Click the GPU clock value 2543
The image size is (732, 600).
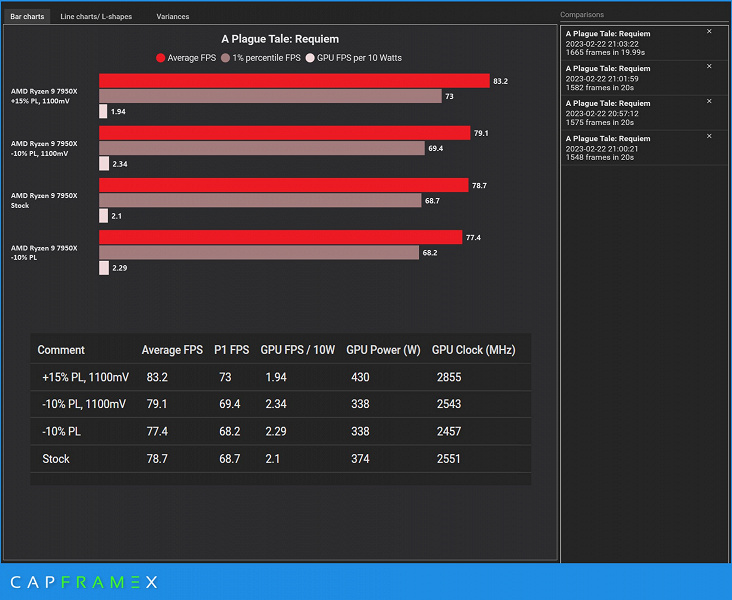(449, 404)
